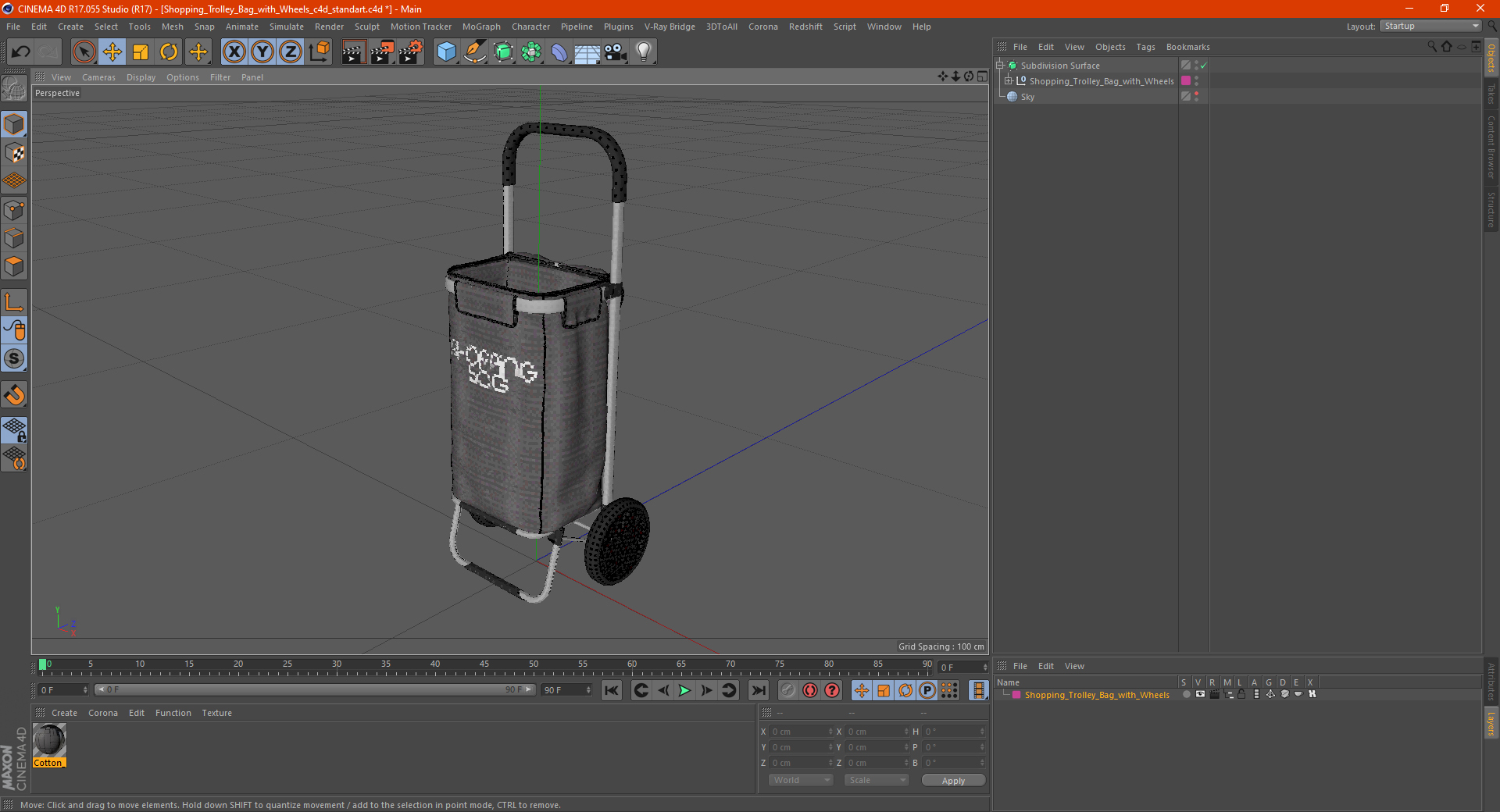Open the Scale mode dropdown

[x=877, y=780]
